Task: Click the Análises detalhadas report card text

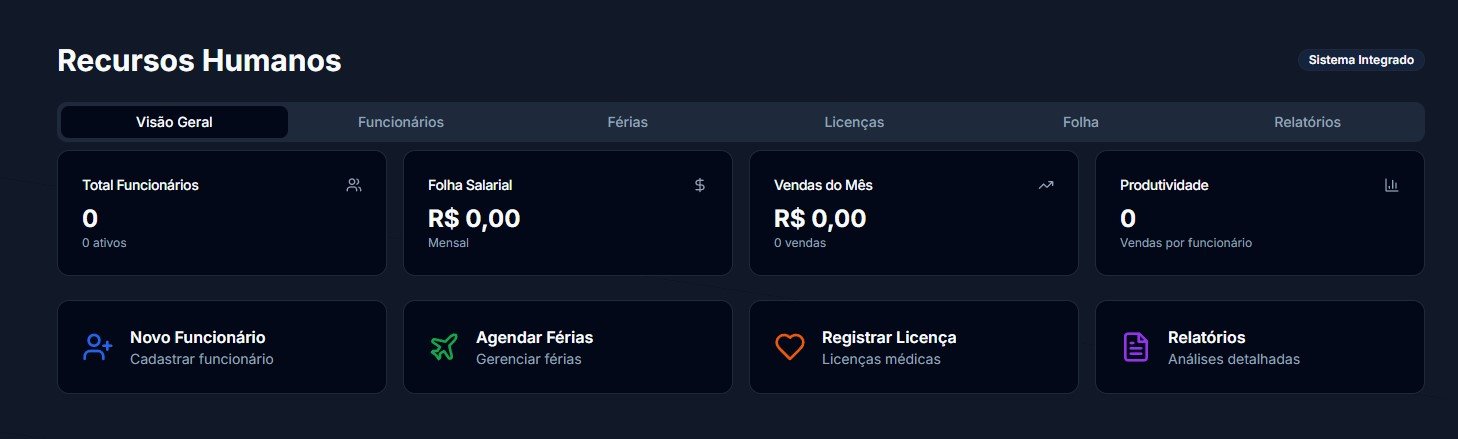Action: tap(1234, 359)
